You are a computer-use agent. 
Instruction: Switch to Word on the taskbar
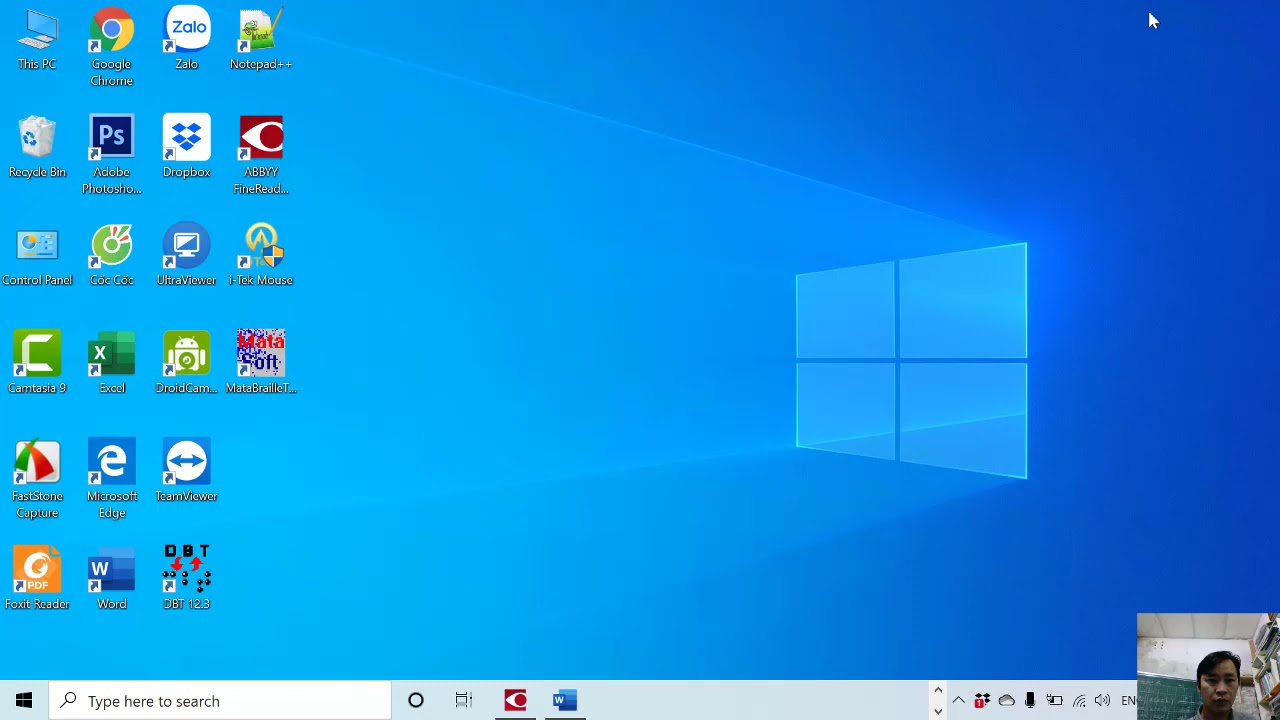[564, 701]
